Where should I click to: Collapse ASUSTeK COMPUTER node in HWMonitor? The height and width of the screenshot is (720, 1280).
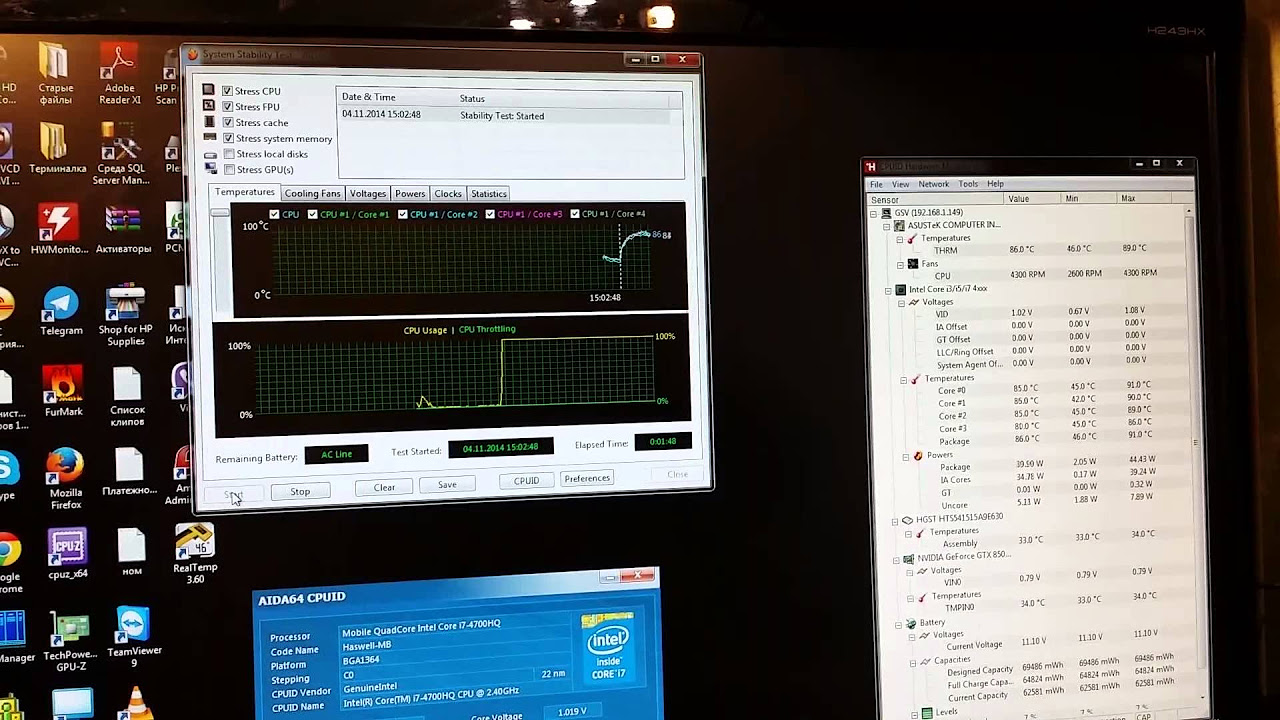coord(886,226)
